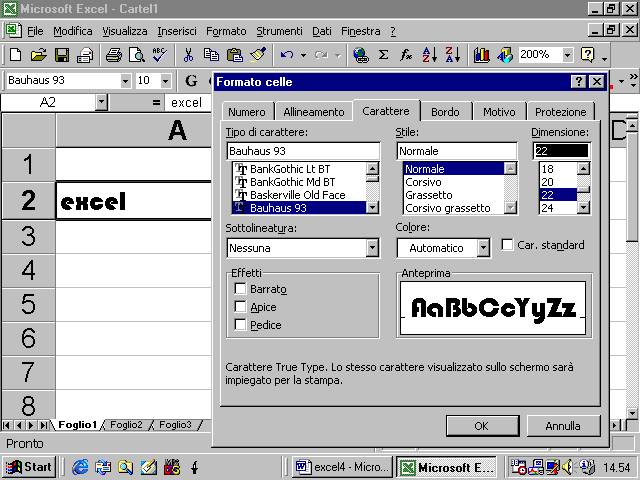
Task: Open the 200% zoom dropdown
Action: tap(567, 55)
